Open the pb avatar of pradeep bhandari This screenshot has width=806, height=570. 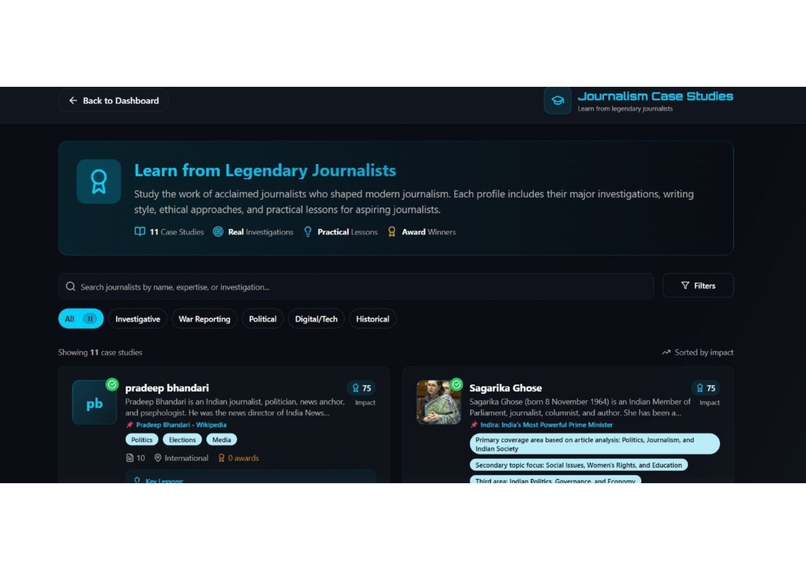(94, 402)
